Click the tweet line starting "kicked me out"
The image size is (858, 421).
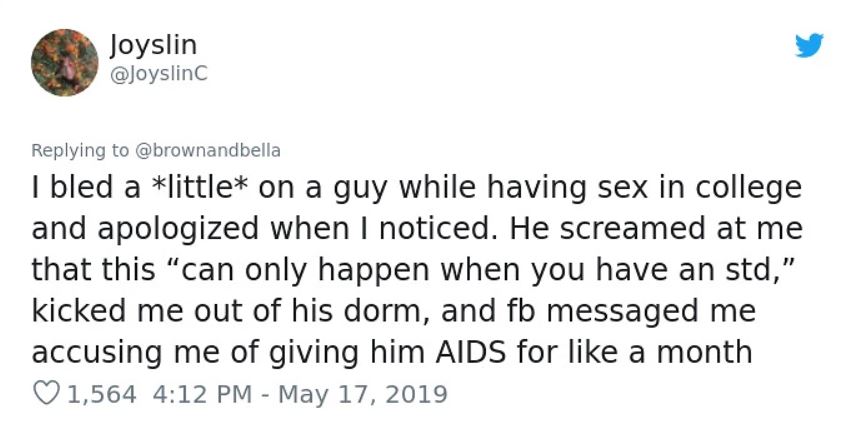pos(391,311)
